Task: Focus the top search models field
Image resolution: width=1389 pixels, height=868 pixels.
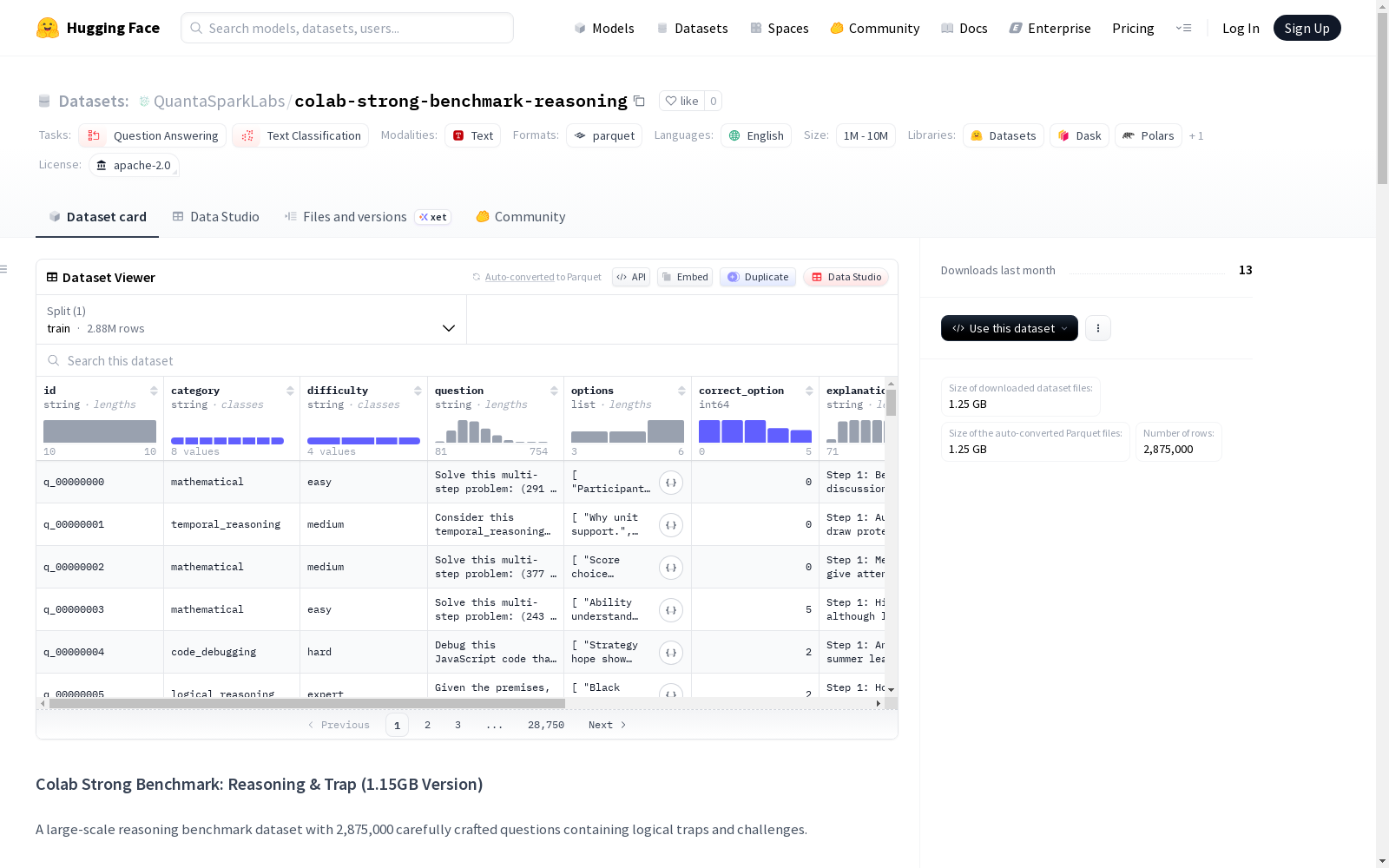Action: pyautogui.click(x=347, y=28)
